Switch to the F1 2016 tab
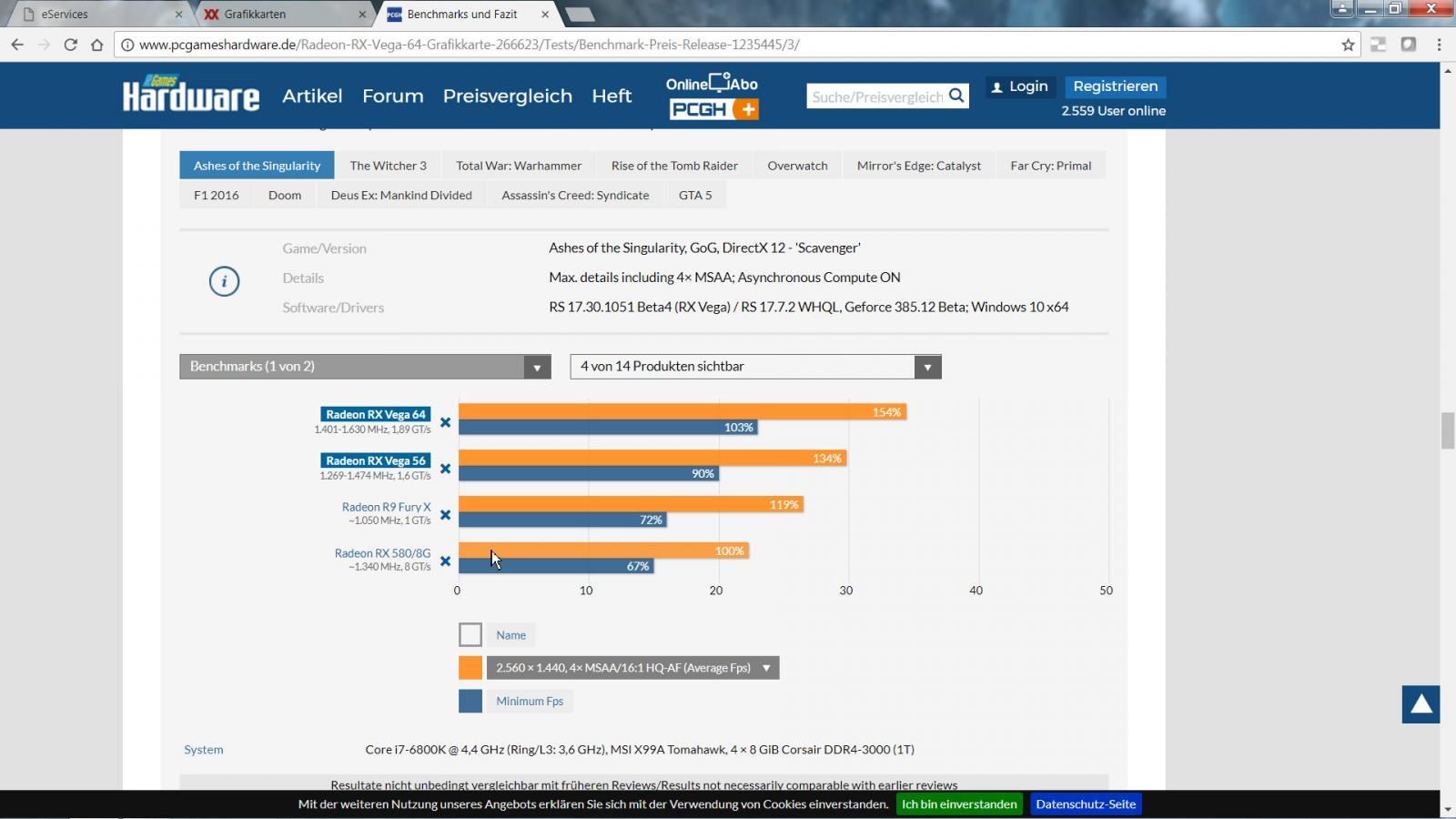Screen dimensions: 1456x819 tap(217, 195)
